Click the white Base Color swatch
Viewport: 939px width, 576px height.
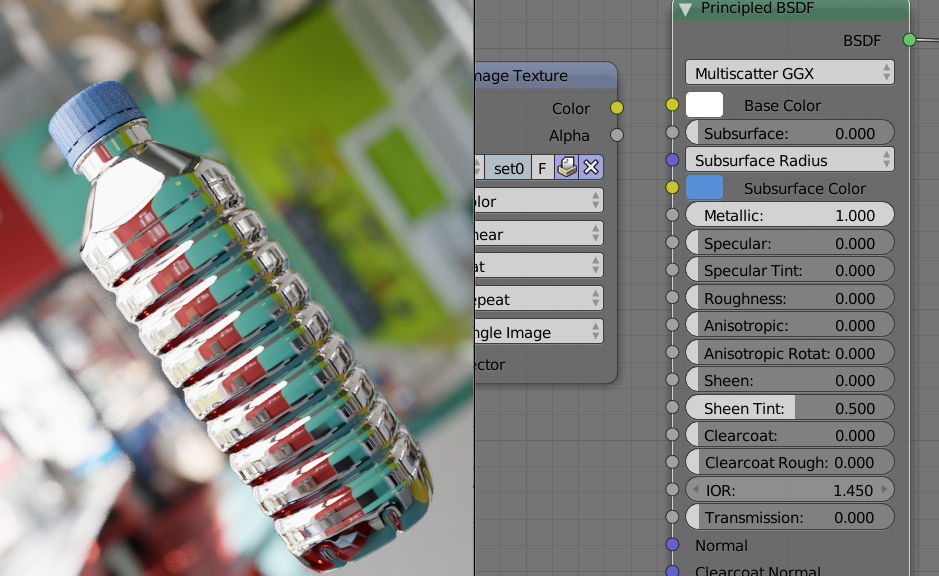(x=704, y=105)
